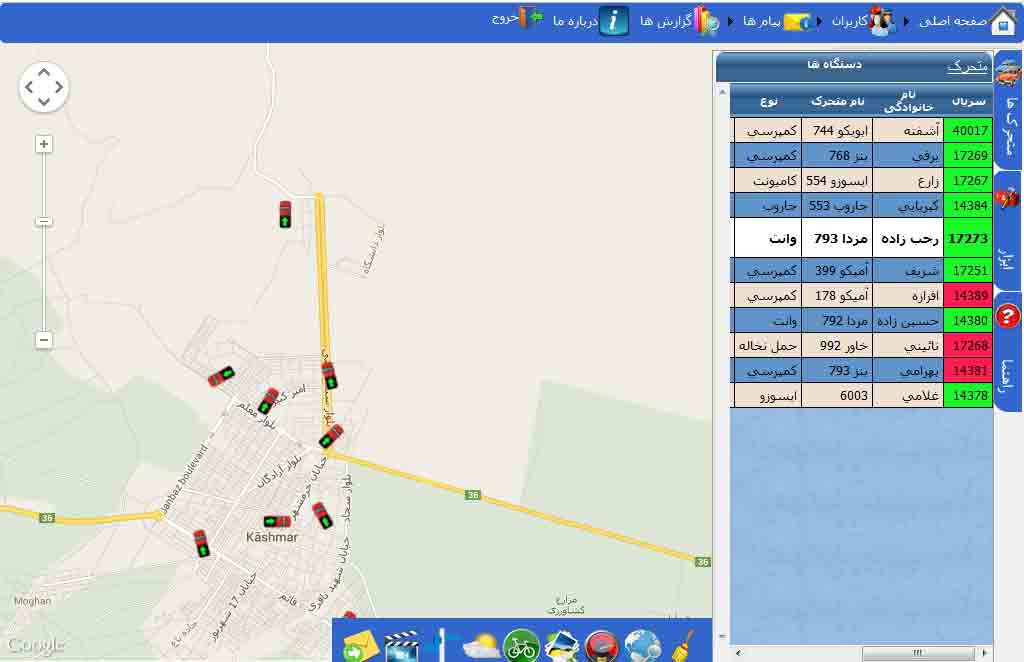Click the red round button icon

(x=602, y=645)
